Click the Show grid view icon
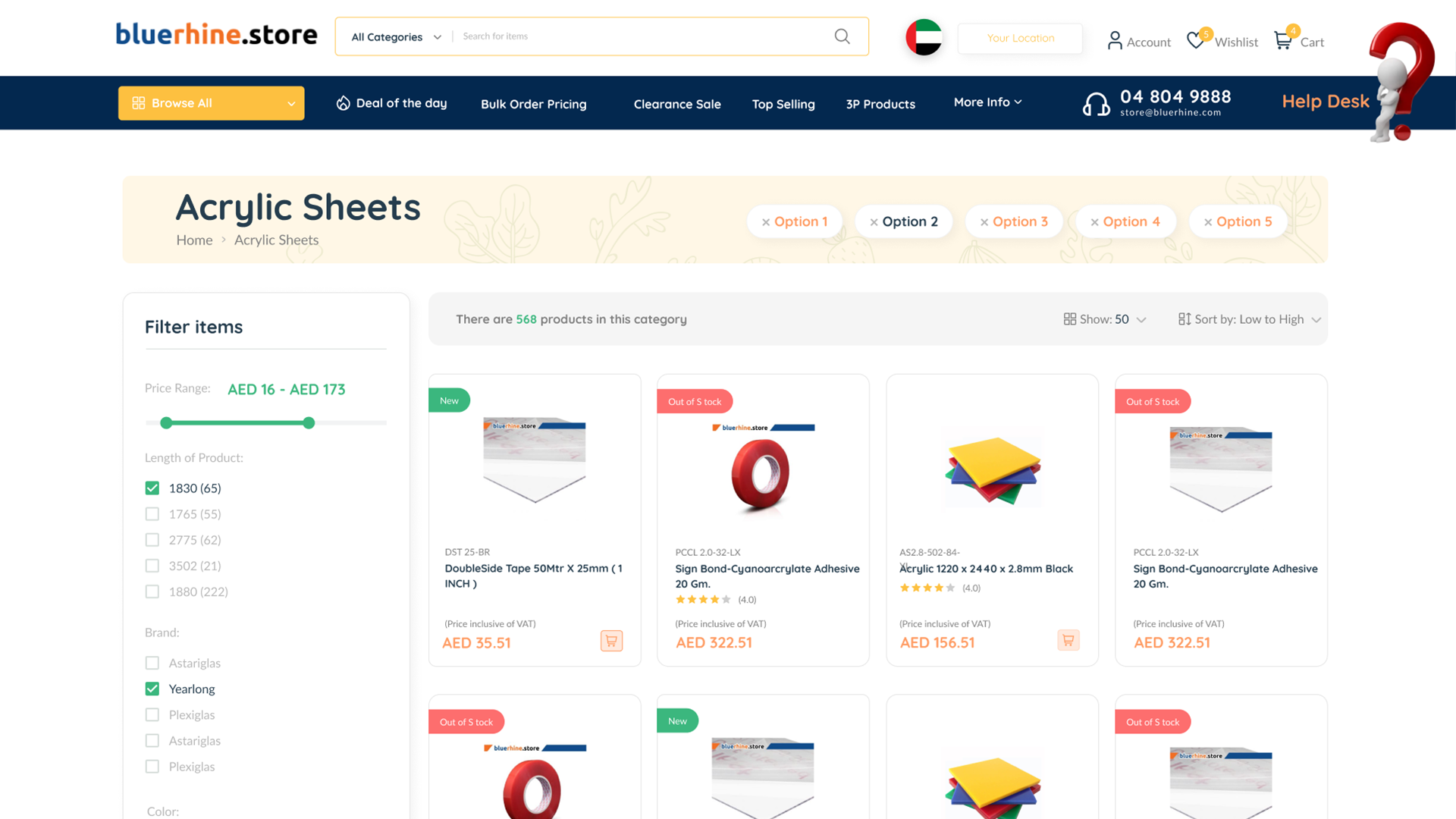The width and height of the screenshot is (1456, 819). (x=1069, y=319)
